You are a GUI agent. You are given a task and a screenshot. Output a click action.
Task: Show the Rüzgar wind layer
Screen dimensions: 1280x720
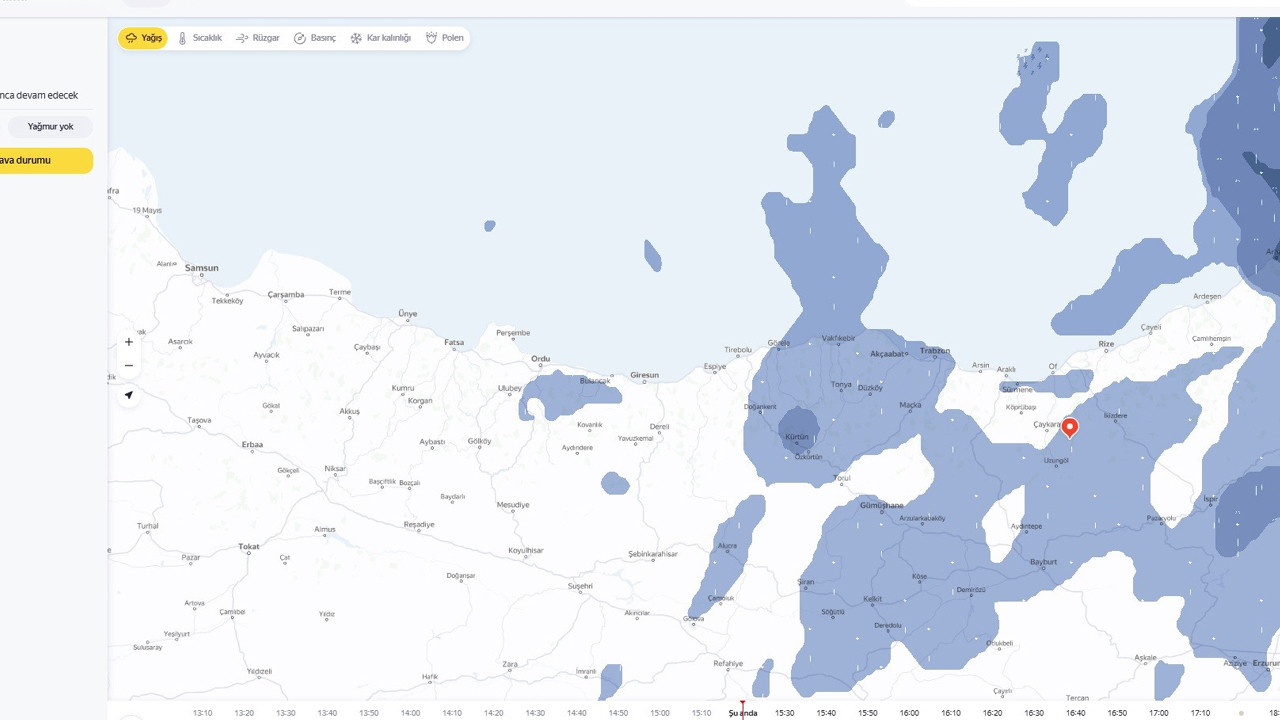pos(257,38)
